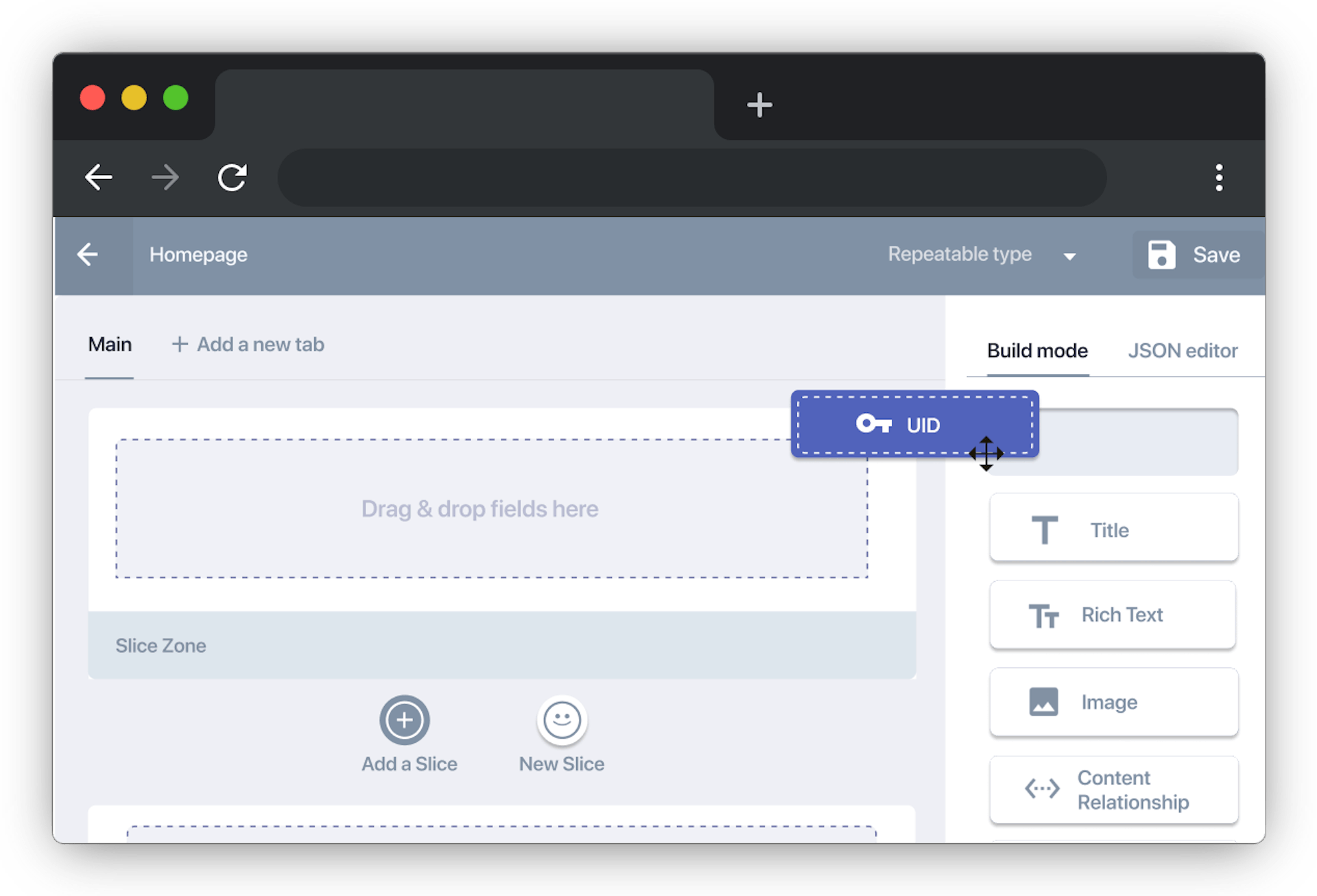
Task: Switch to JSON editor tab
Action: pos(1183,351)
